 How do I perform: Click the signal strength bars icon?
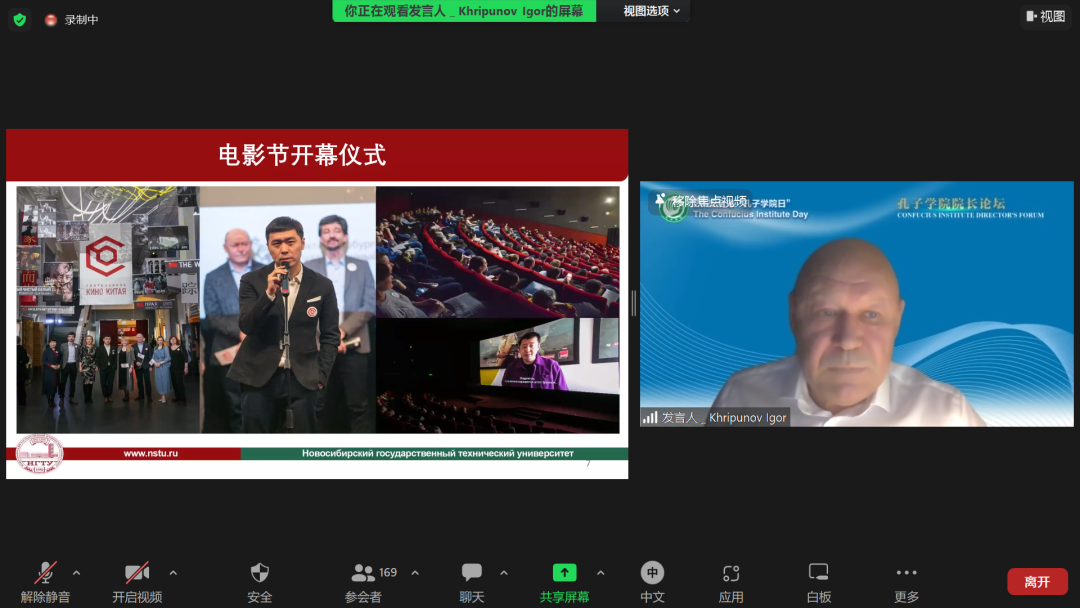coord(650,417)
